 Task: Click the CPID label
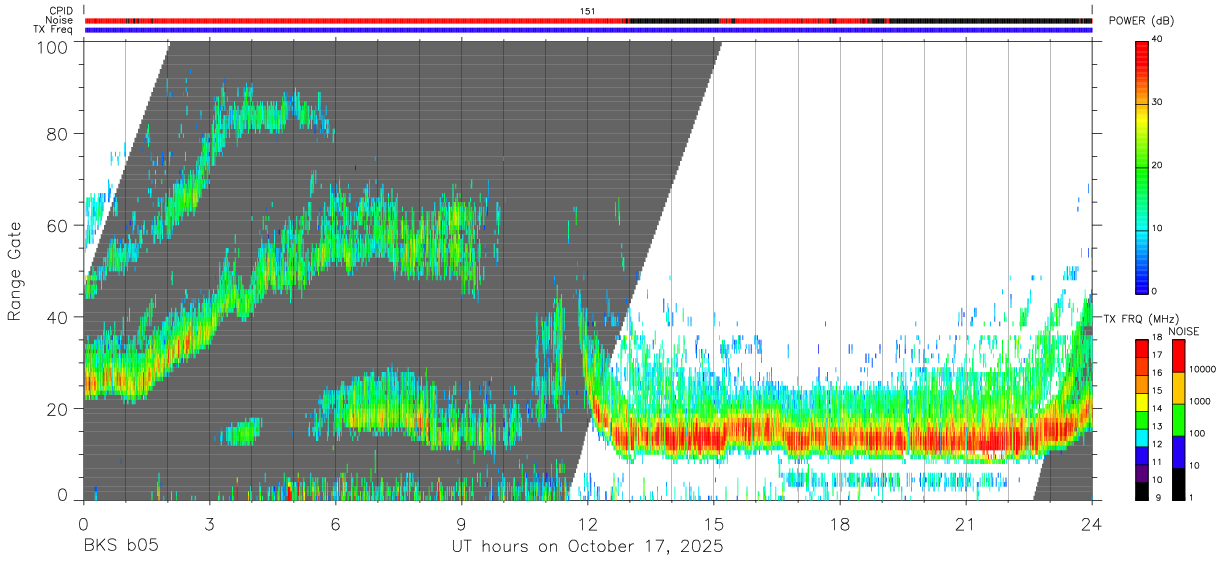click(61, 11)
